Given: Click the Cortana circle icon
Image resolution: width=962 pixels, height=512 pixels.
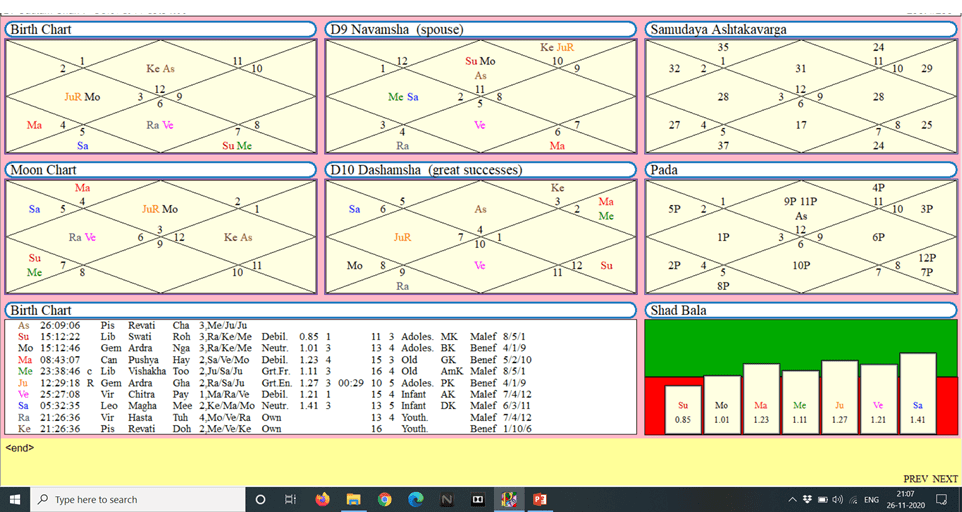Looking at the screenshot, I should pyautogui.click(x=260, y=499).
